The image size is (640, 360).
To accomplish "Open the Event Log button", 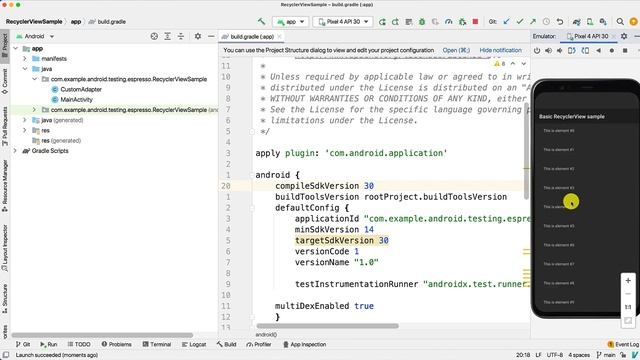I will 623,344.
